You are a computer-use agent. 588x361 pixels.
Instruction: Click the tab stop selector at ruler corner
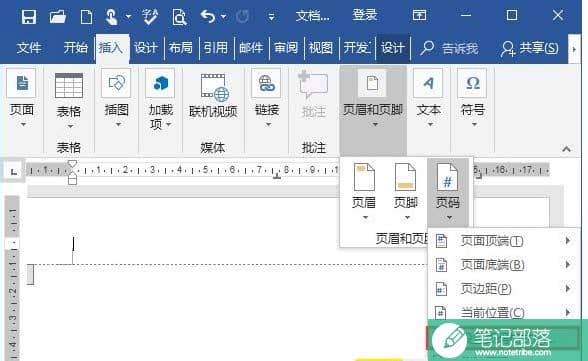pos(14,171)
